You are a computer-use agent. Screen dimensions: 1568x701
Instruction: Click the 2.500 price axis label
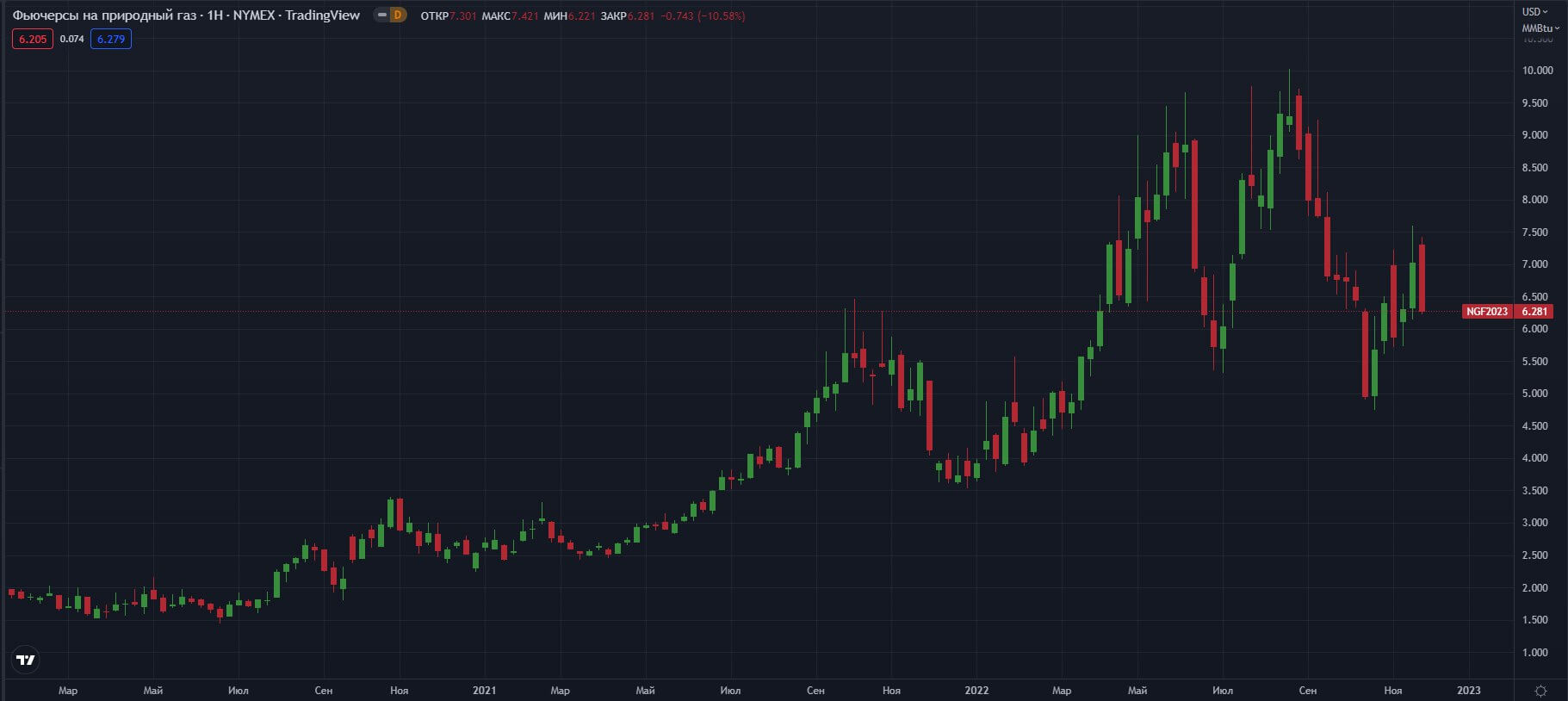[1534, 555]
